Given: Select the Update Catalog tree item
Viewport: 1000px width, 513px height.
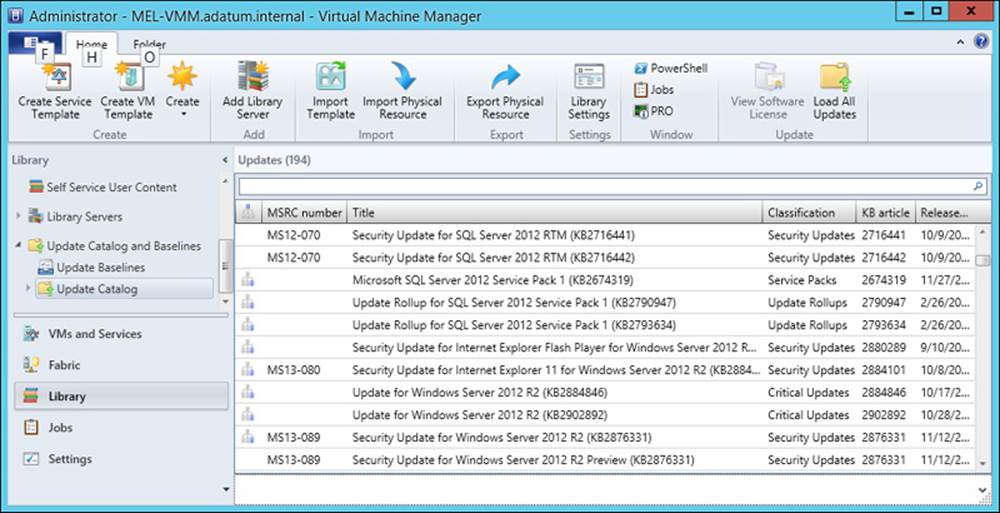Looking at the screenshot, I should click(x=124, y=289).
